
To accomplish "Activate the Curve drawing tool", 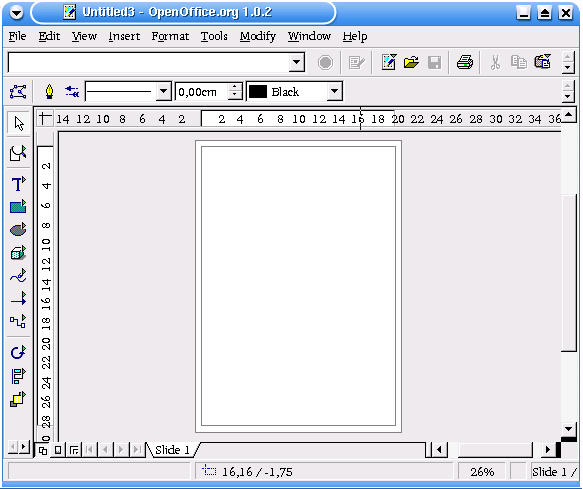I will coord(18,276).
